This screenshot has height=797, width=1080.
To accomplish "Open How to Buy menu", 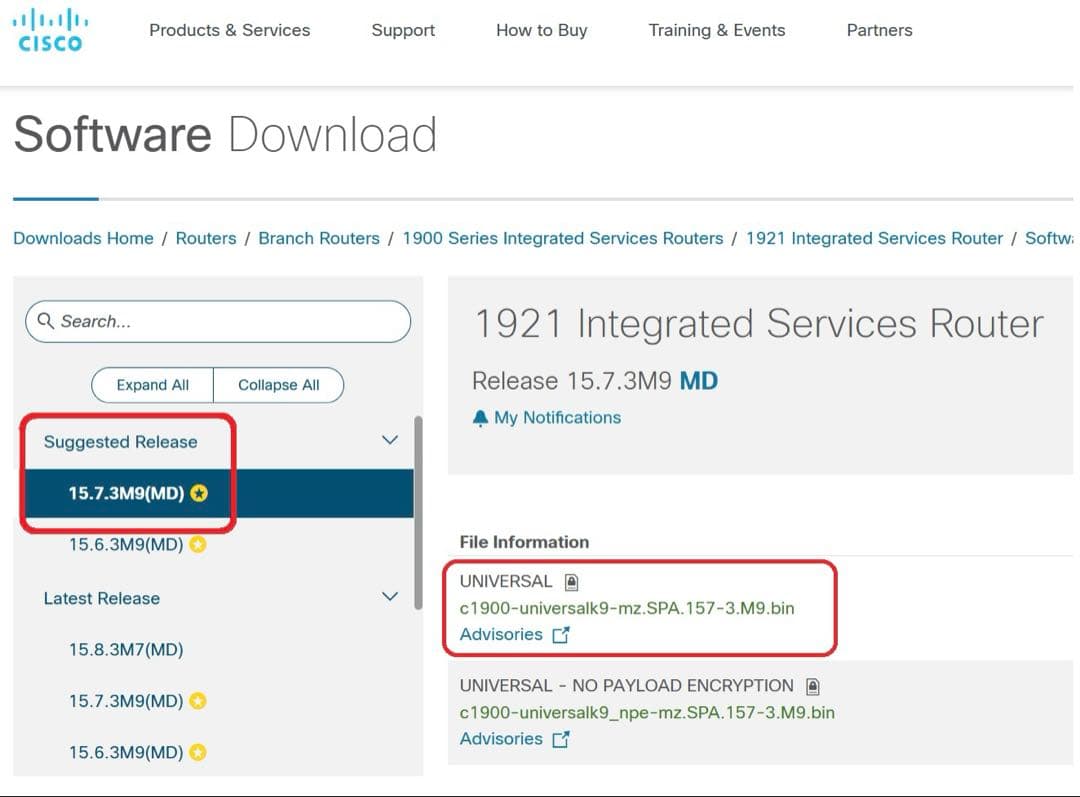I will click(x=541, y=30).
